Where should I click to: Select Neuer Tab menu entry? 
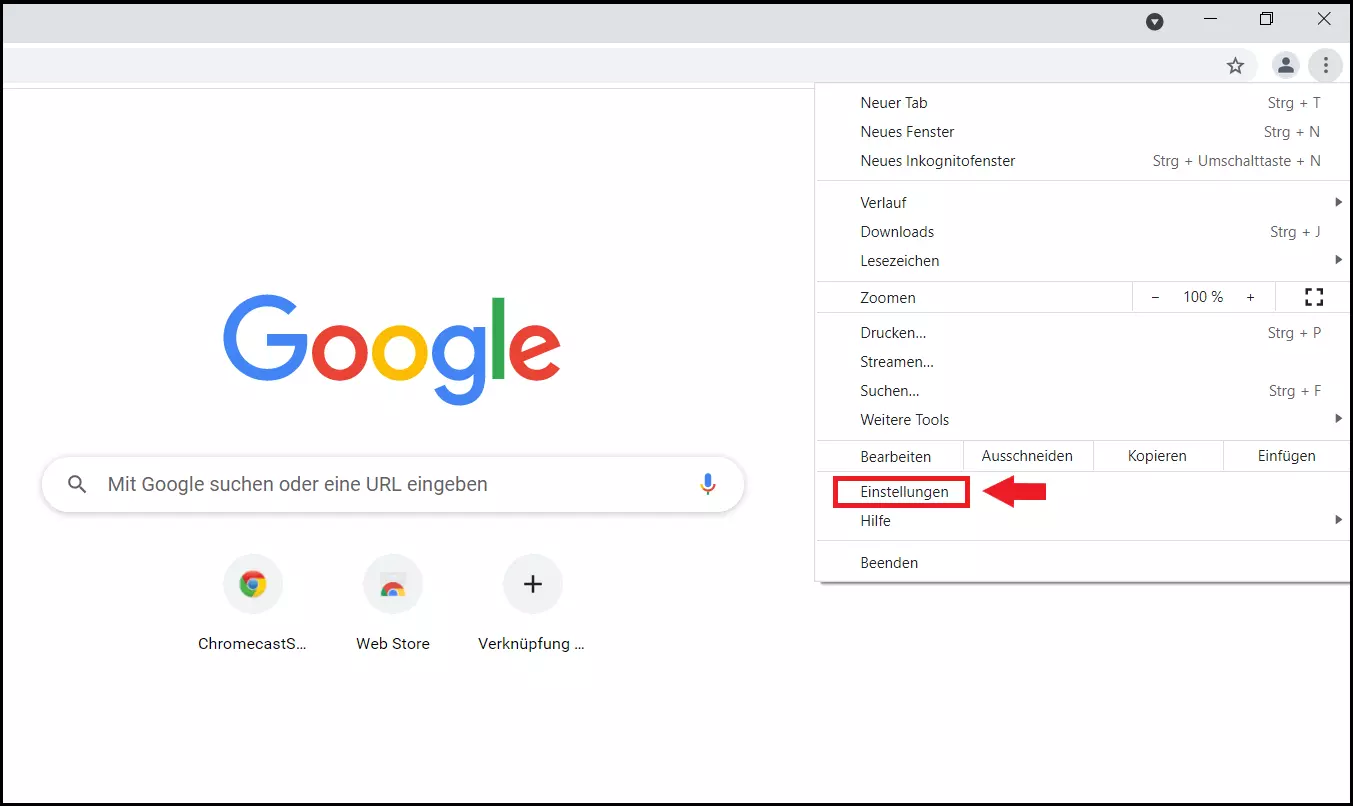pyautogui.click(x=1084, y=103)
